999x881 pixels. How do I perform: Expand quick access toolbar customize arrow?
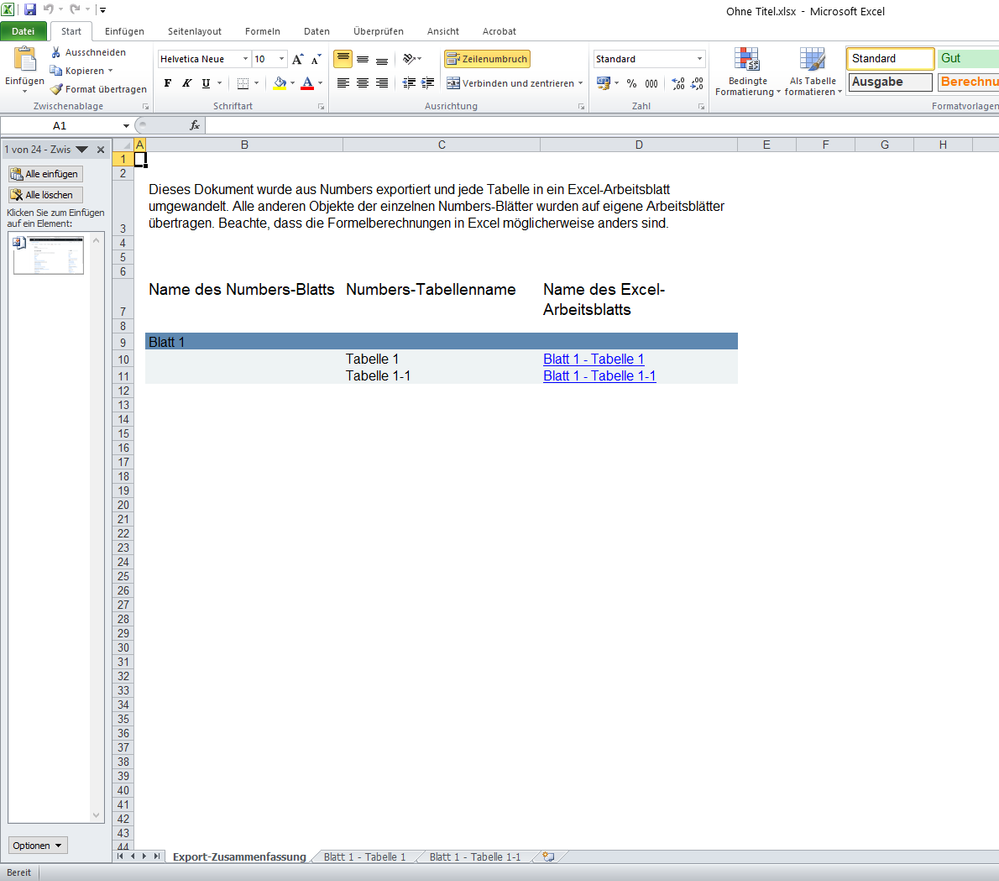click(x=103, y=10)
